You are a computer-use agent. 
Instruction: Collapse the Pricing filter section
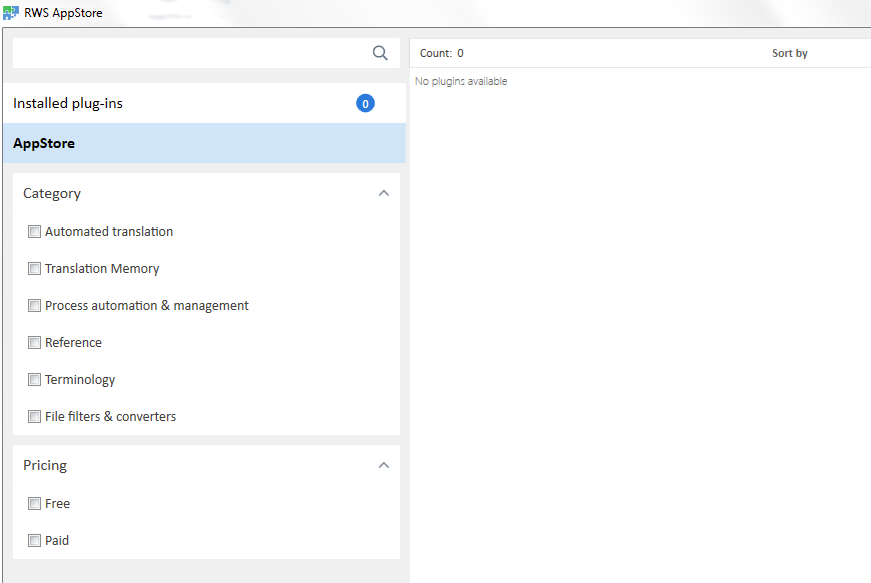pyautogui.click(x=383, y=465)
